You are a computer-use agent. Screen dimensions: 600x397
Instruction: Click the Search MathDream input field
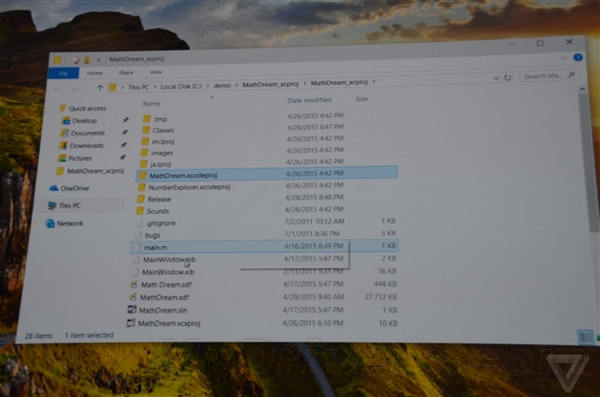pyautogui.click(x=548, y=75)
